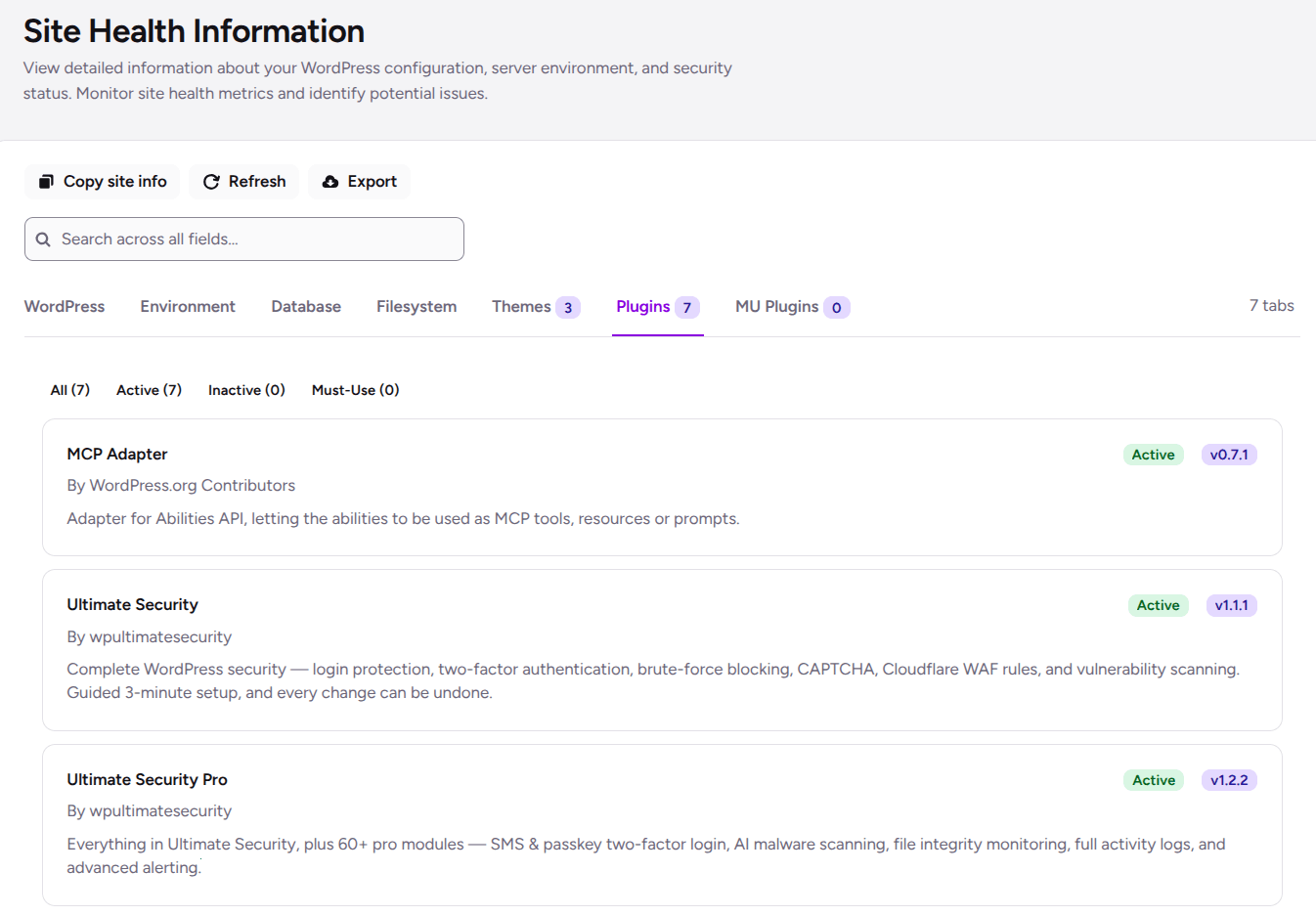The image size is (1316, 916).
Task: Go to the Database tab
Action: point(306,307)
